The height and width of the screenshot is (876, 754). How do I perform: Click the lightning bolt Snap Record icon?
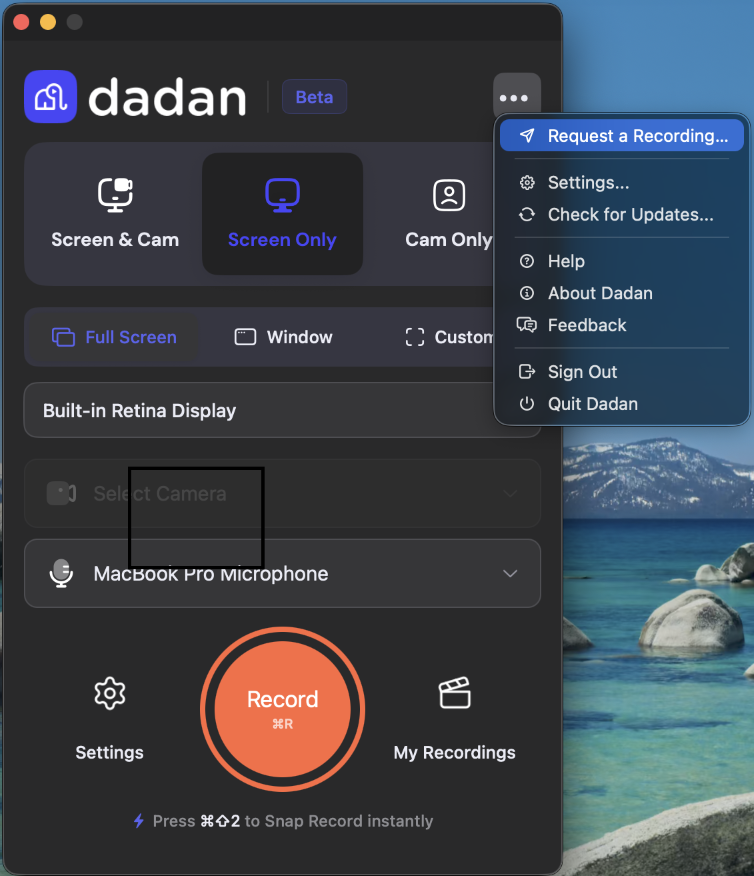tap(139, 821)
